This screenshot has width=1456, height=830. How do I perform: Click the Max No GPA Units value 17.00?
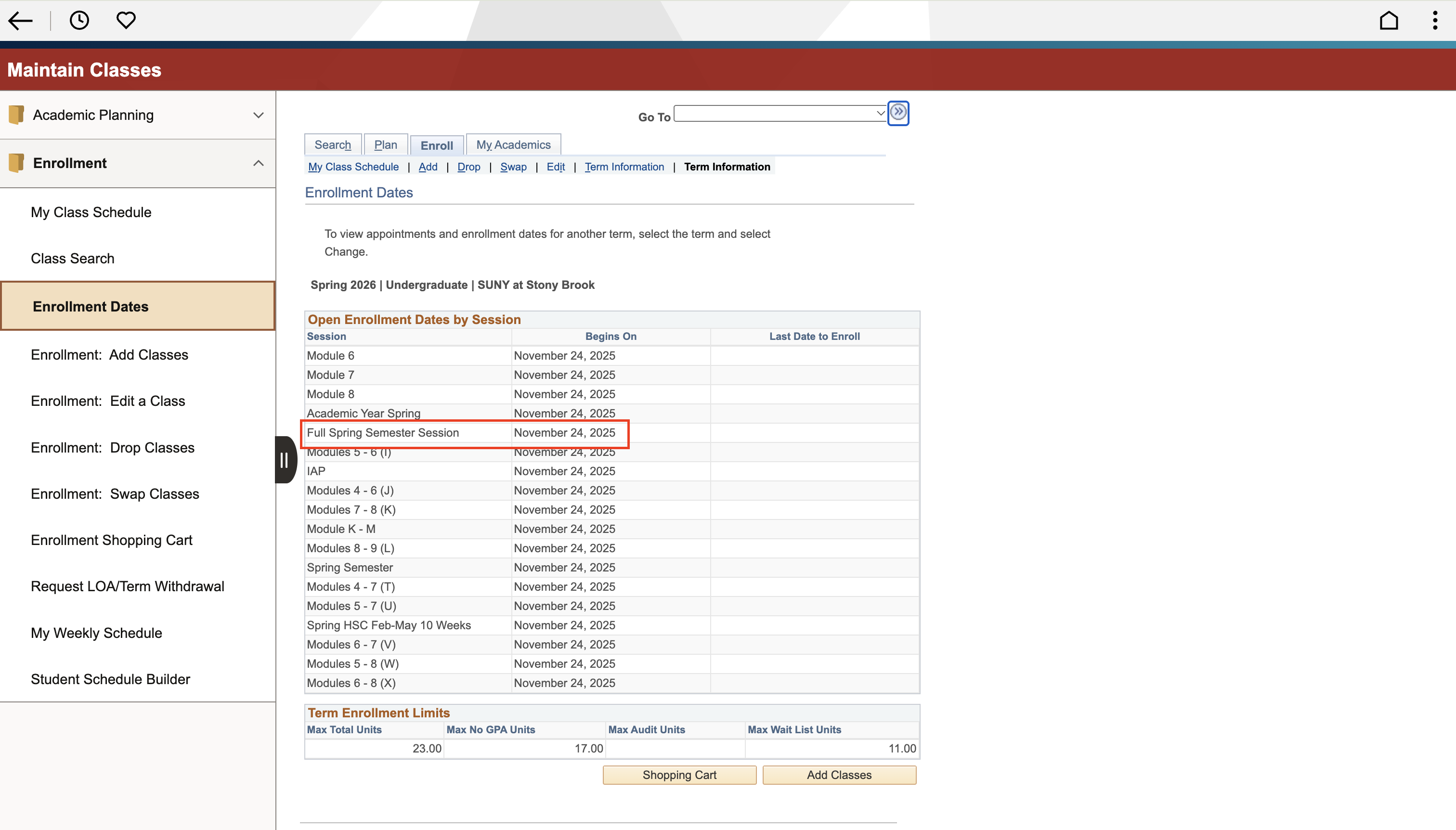pos(588,749)
